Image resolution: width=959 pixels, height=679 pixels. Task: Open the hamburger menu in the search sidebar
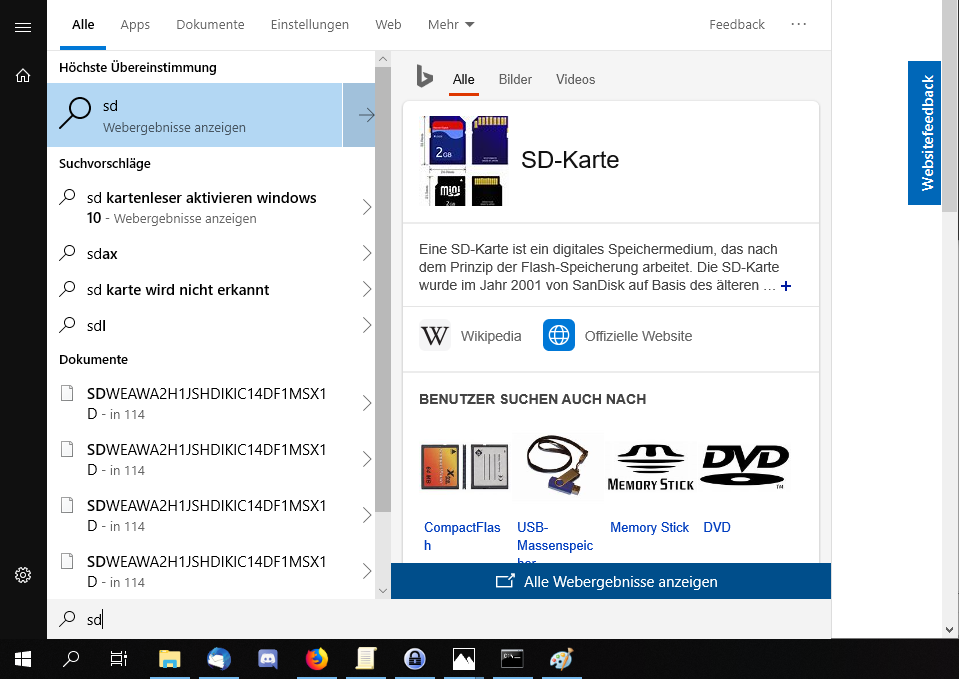23,28
